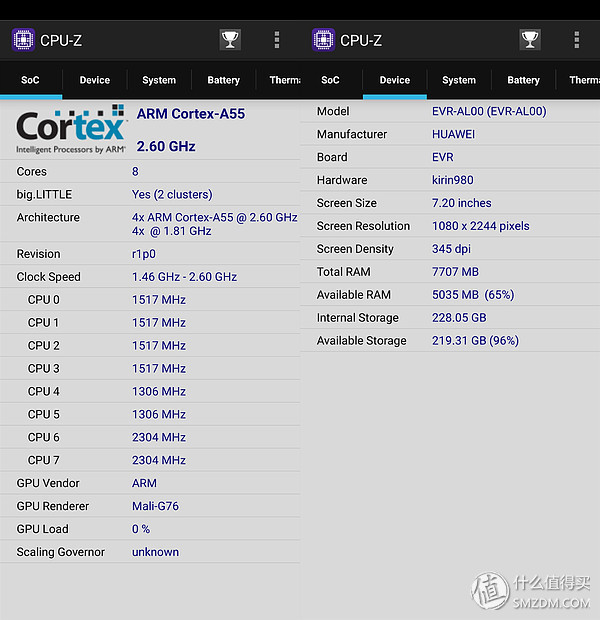Viewport: 600px width, 620px height.
Task: Select Hardware value 'kirin980'
Action: tap(452, 180)
